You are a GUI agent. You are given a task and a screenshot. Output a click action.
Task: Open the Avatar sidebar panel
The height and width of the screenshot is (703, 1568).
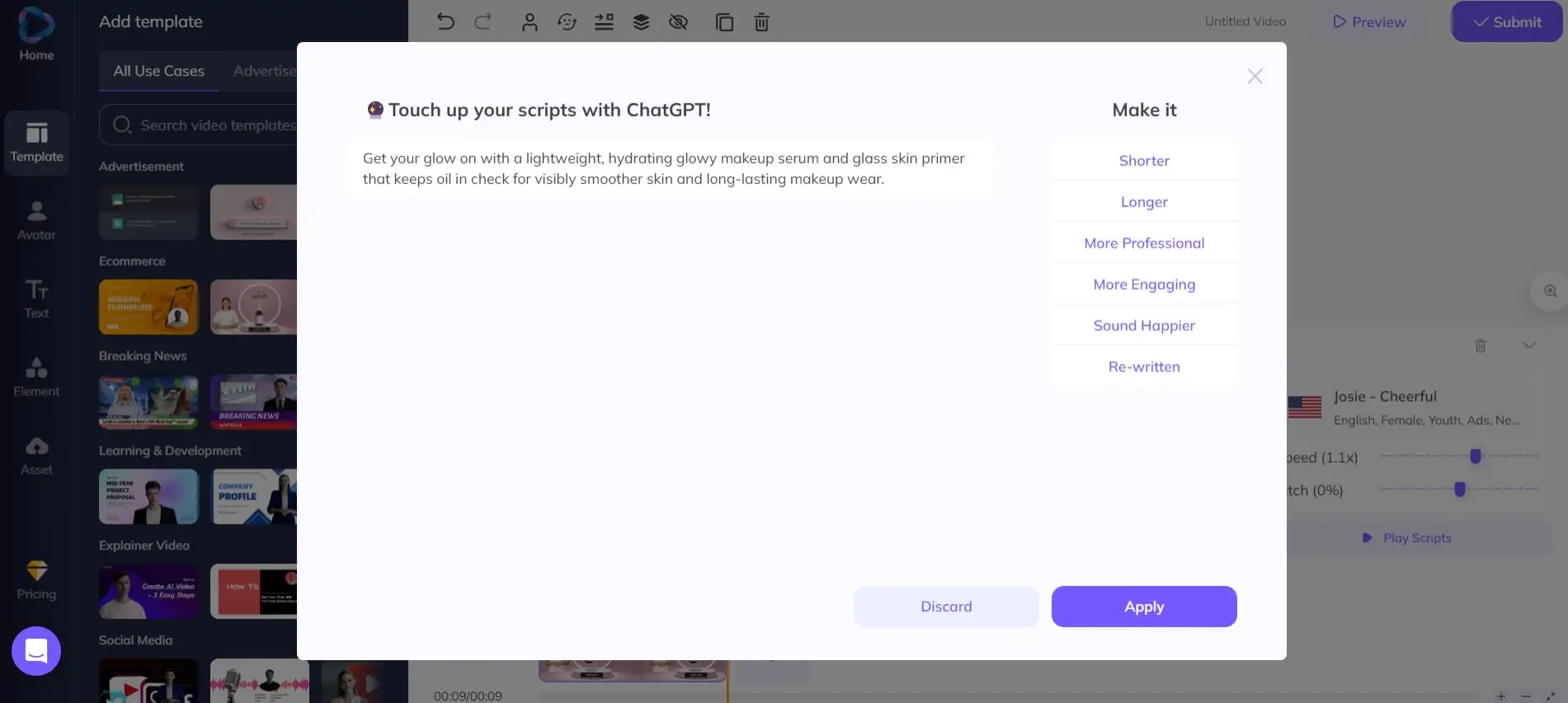coord(36,220)
